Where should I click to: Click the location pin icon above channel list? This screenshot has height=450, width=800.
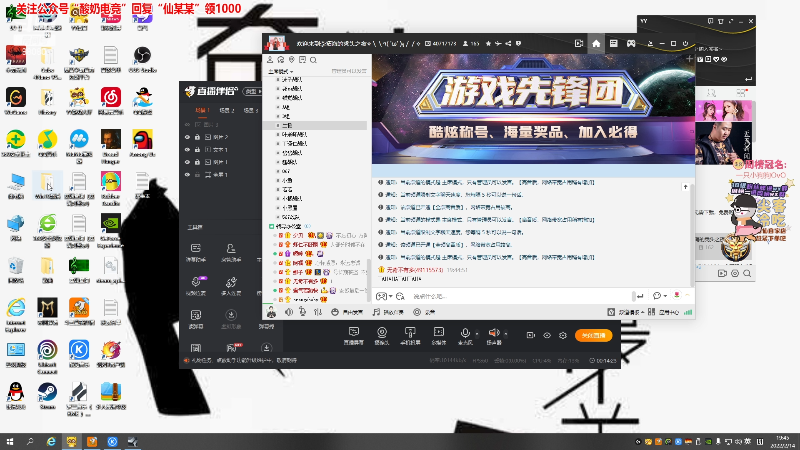pyautogui.click(x=291, y=60)
